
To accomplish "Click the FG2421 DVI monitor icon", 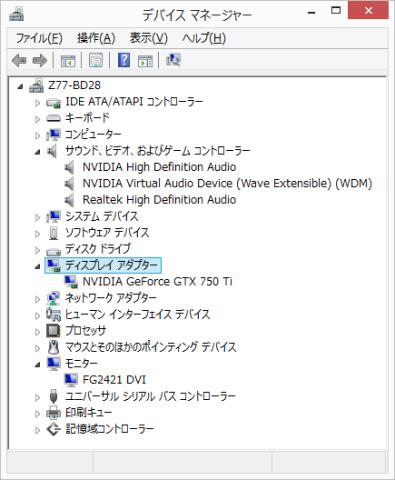I will pyautogui.click(x=71, y=380).
